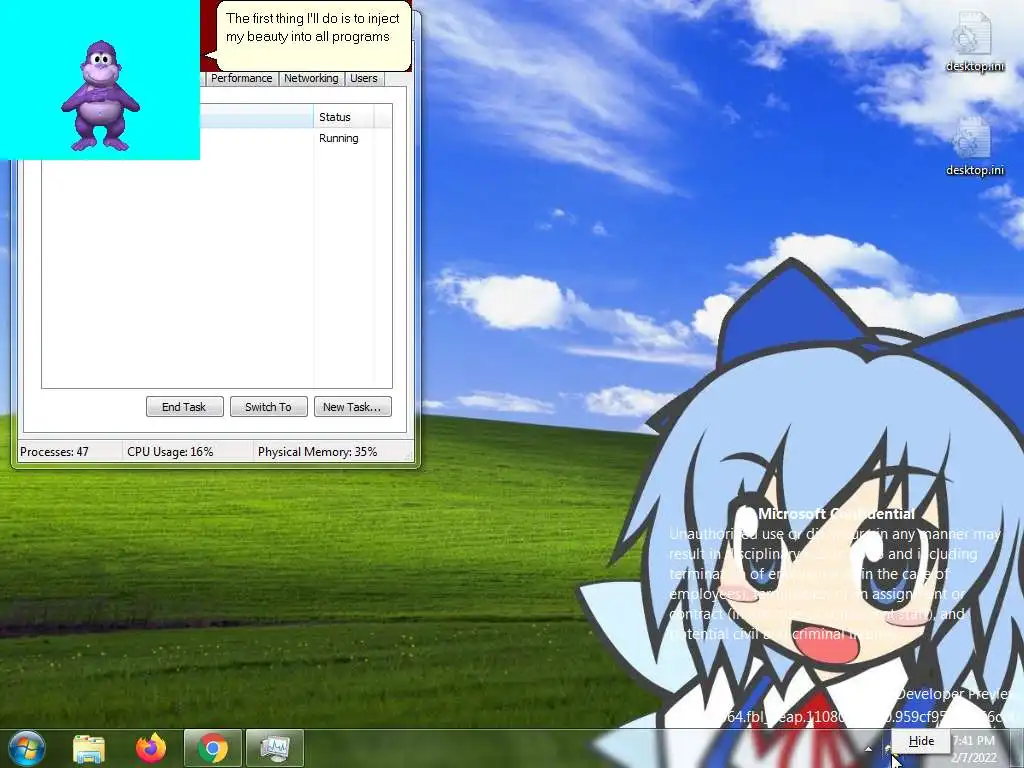Image resolution: width=1024 pixels, height=768 pixels.
Task: Click the CPU Usage: 16% status entry
Action: (x=187, y=452)
